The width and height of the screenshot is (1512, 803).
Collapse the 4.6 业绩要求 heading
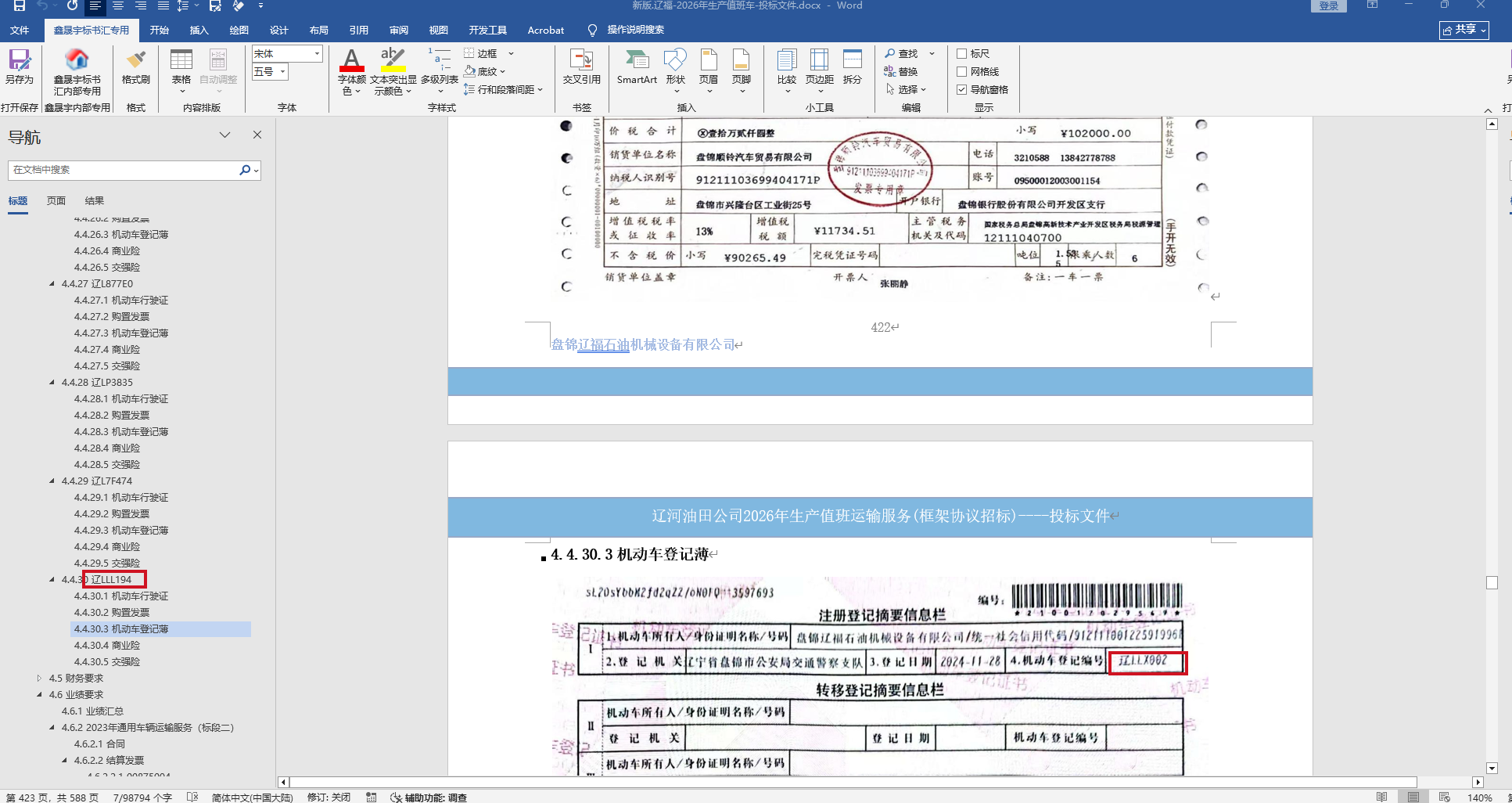tap(40, 695)
